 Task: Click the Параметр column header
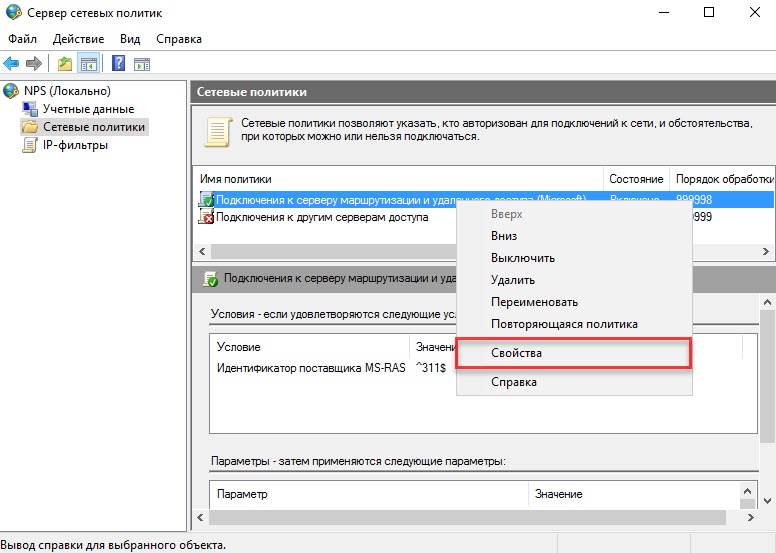(369, 494)
